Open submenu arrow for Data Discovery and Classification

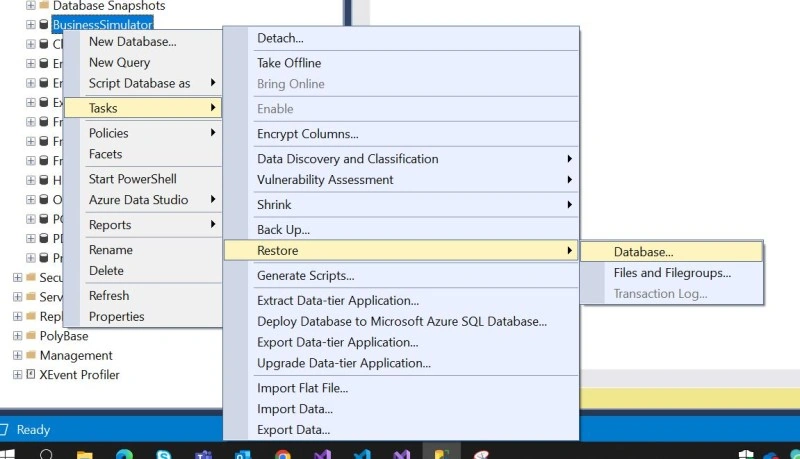[x=569, y=159]
